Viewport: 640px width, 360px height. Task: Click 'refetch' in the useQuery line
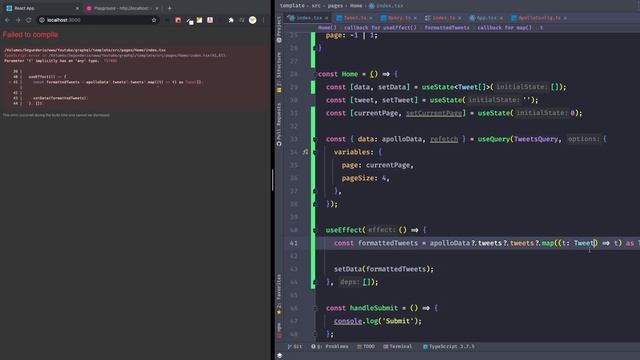click(444, 139)
